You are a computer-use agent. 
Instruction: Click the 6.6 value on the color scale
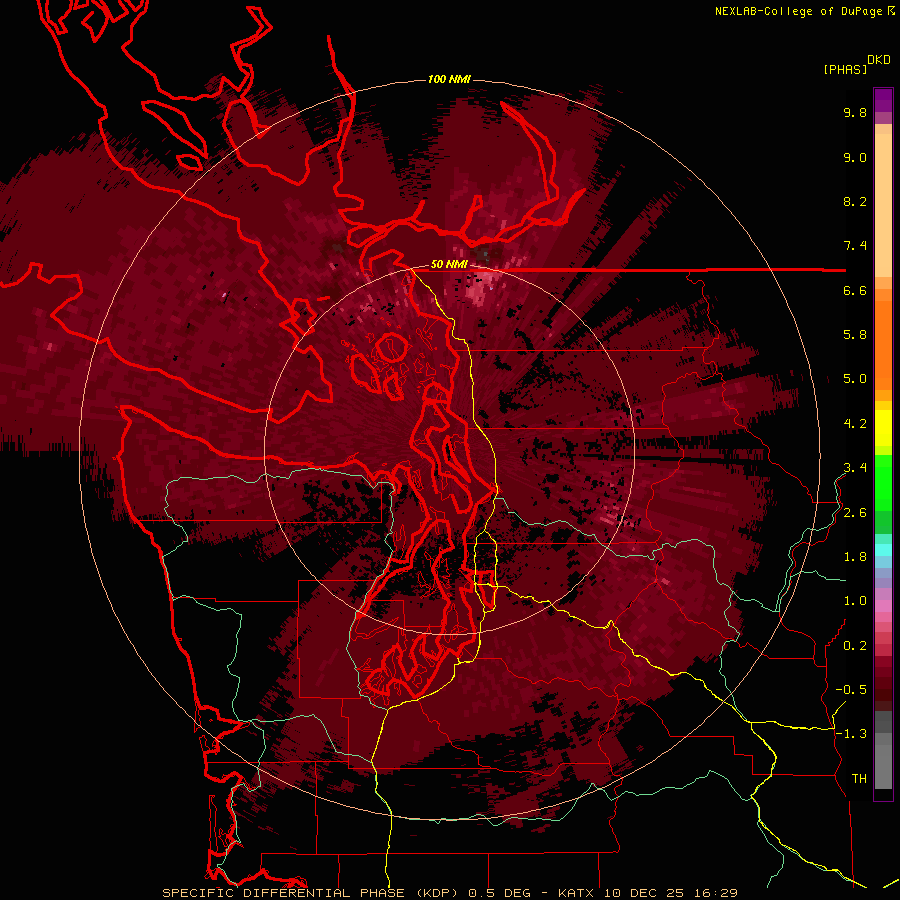[855, 290]
